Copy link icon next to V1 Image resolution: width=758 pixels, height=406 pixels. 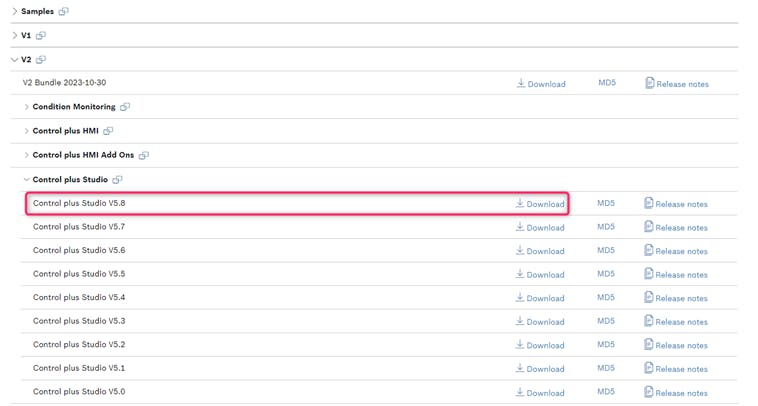tap(41, 35)
